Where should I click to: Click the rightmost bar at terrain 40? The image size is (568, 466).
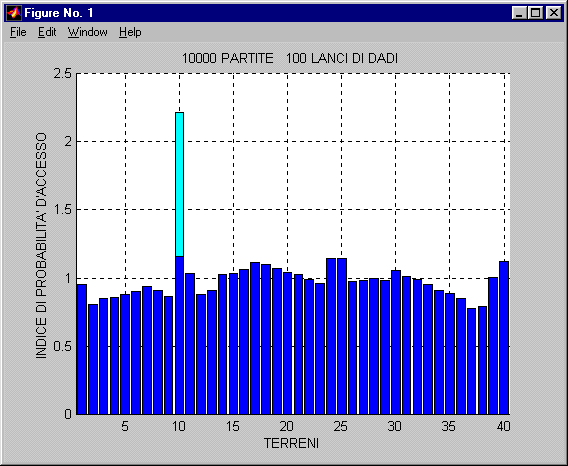(x=504, y=338)
